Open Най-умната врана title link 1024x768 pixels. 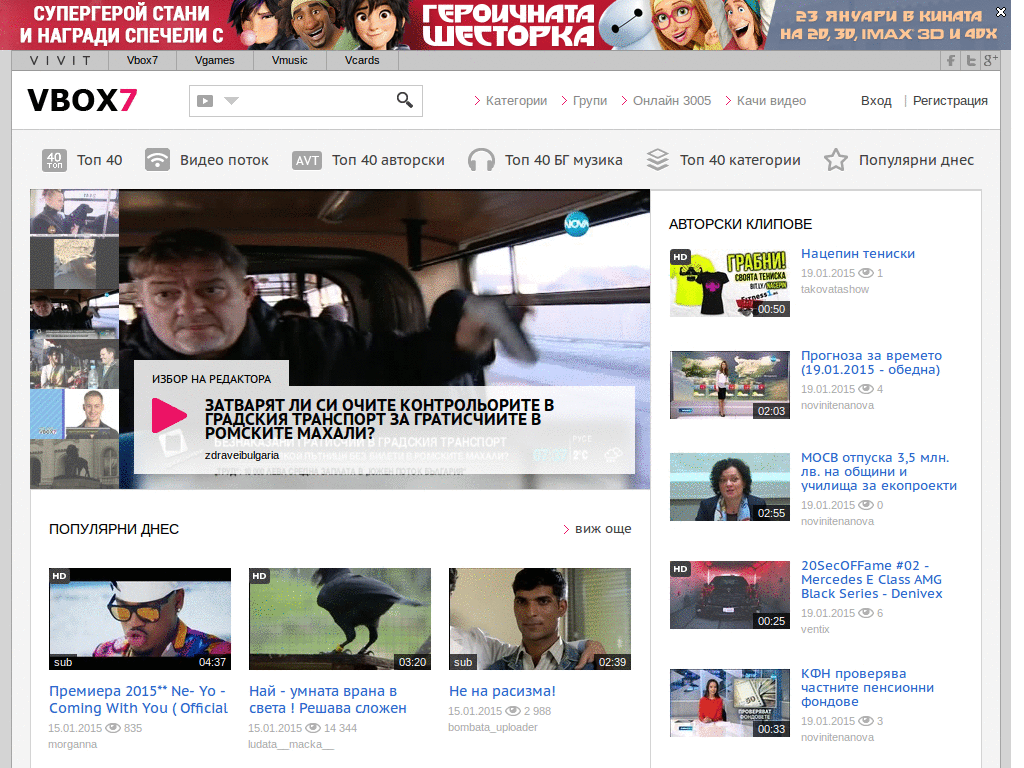tap(328, 699)
